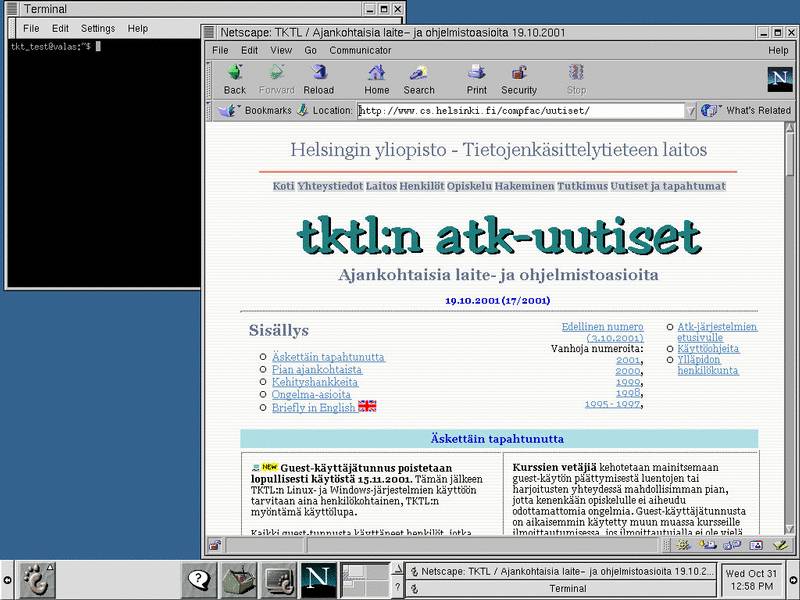Open the Bookmarks quickfile menu
800x600 pixels.
254,110
